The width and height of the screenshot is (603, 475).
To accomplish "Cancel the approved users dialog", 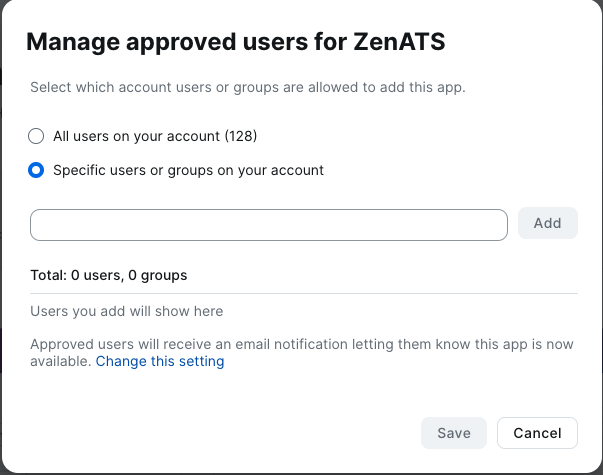I will click(x=537, y=433).
